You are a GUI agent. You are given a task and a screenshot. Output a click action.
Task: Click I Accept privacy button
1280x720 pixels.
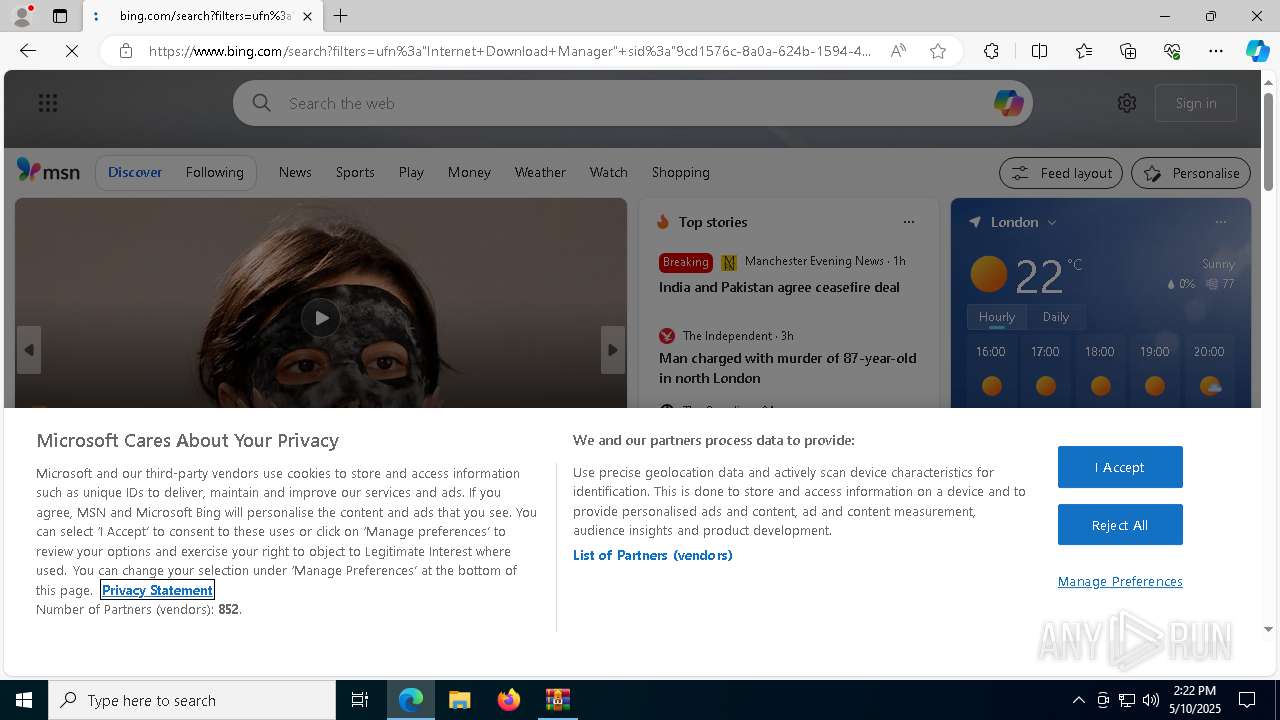tap(1120, 467)
